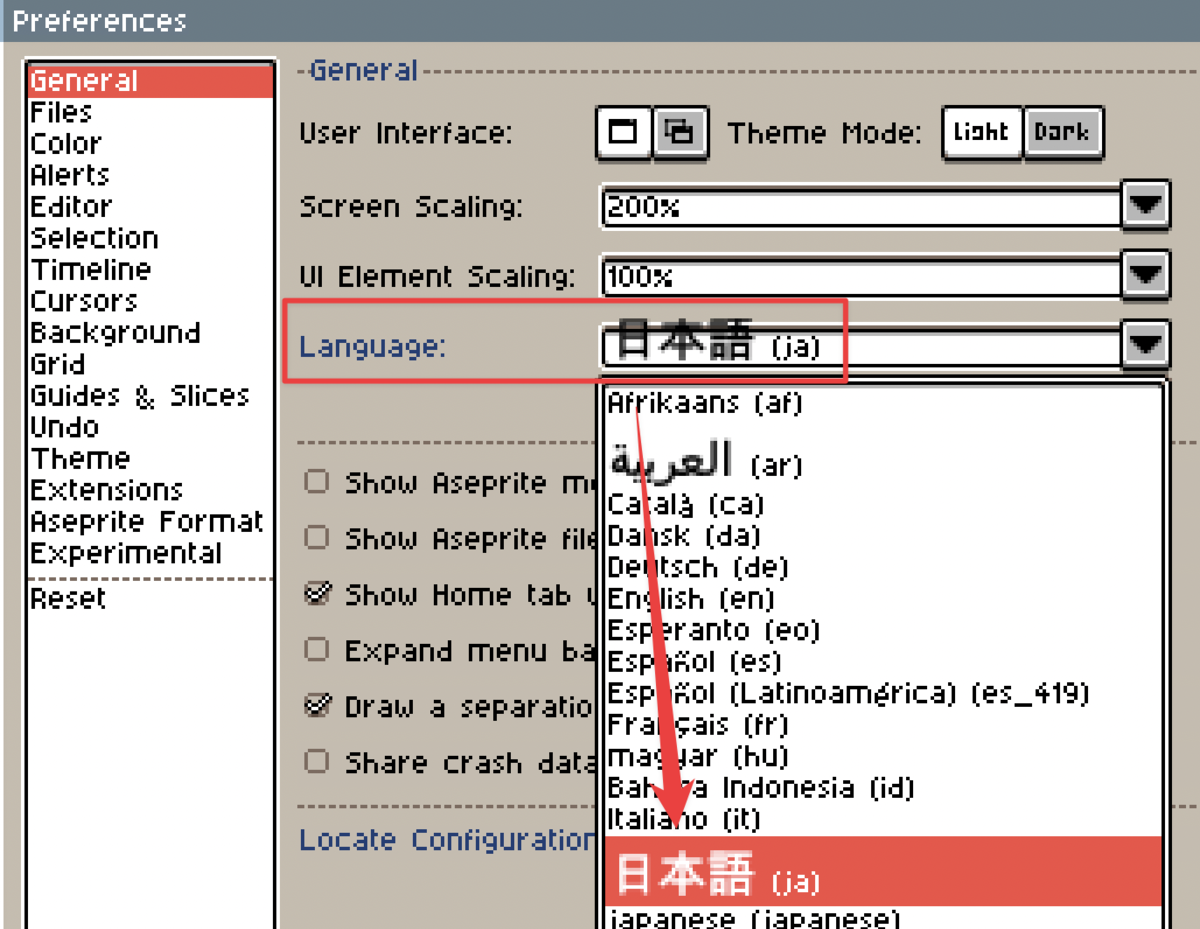
Task: Toggle Share crash data checkbox
Action: click(316, 763)
